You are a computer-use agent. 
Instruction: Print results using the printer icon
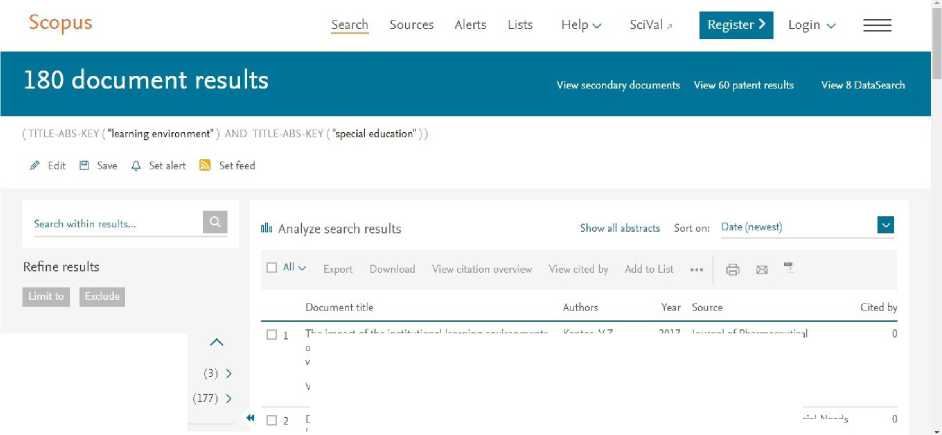coord(733,269)
